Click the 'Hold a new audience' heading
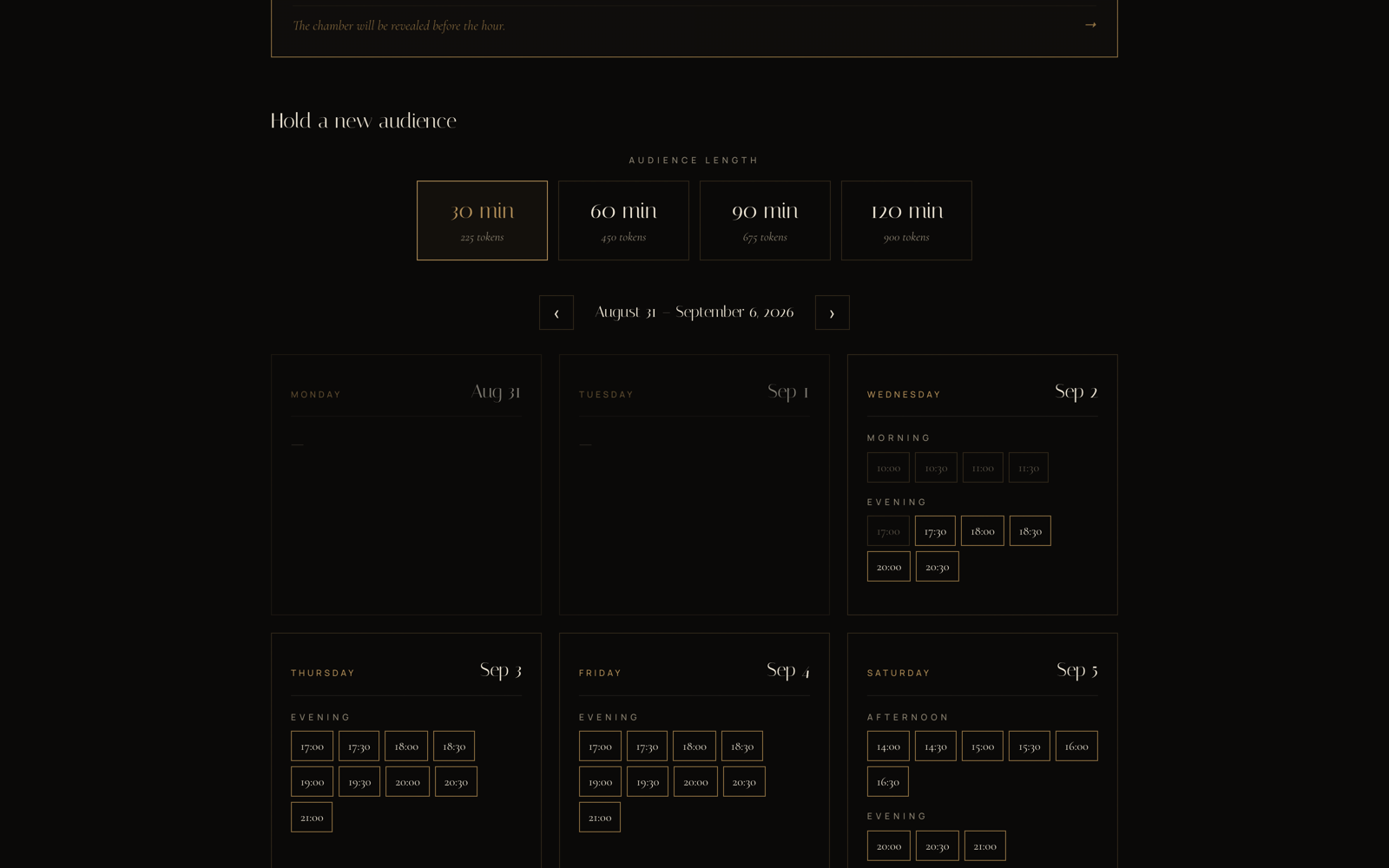The height and width of the screenshot is (868, 1389). [364, 121]
